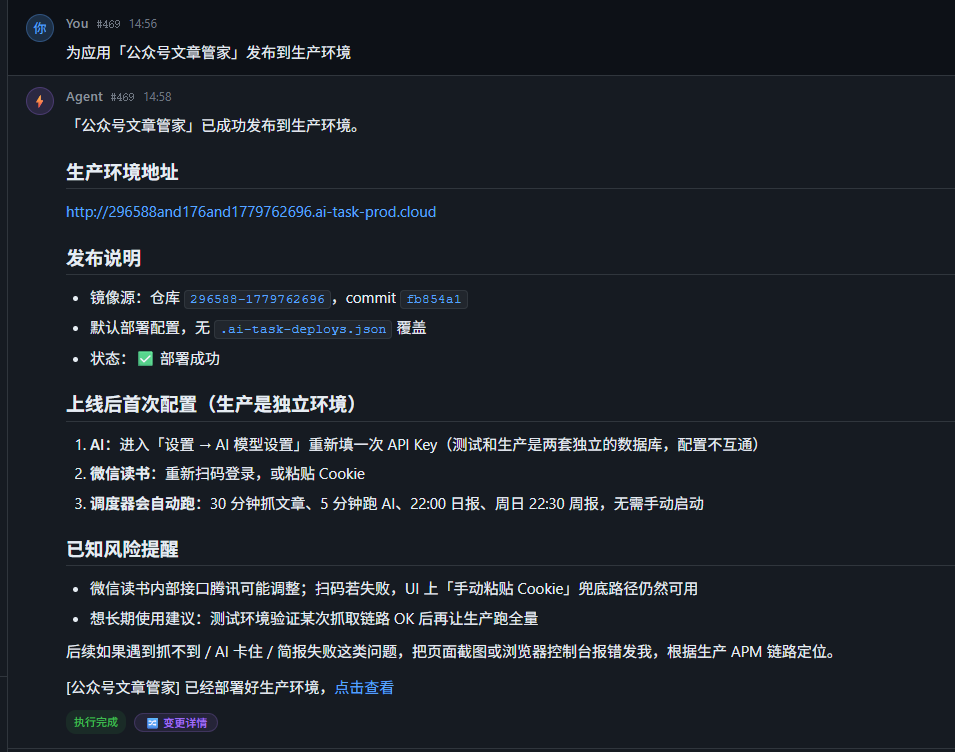Screen dimensions: 955x752
Task: Open the production environment URL link
Action: pos(251,212)
